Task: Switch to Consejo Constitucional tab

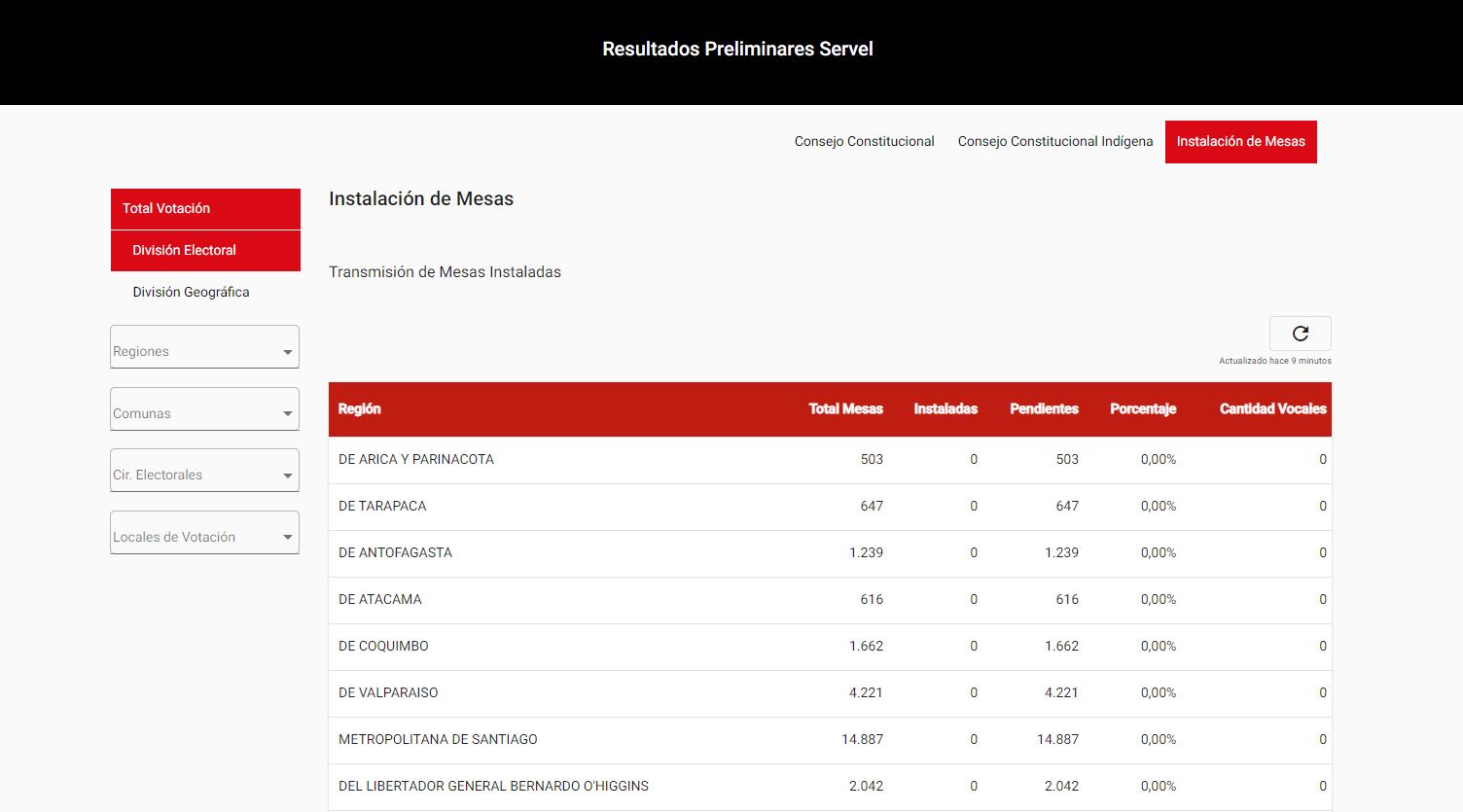Action: coord(864,142)
